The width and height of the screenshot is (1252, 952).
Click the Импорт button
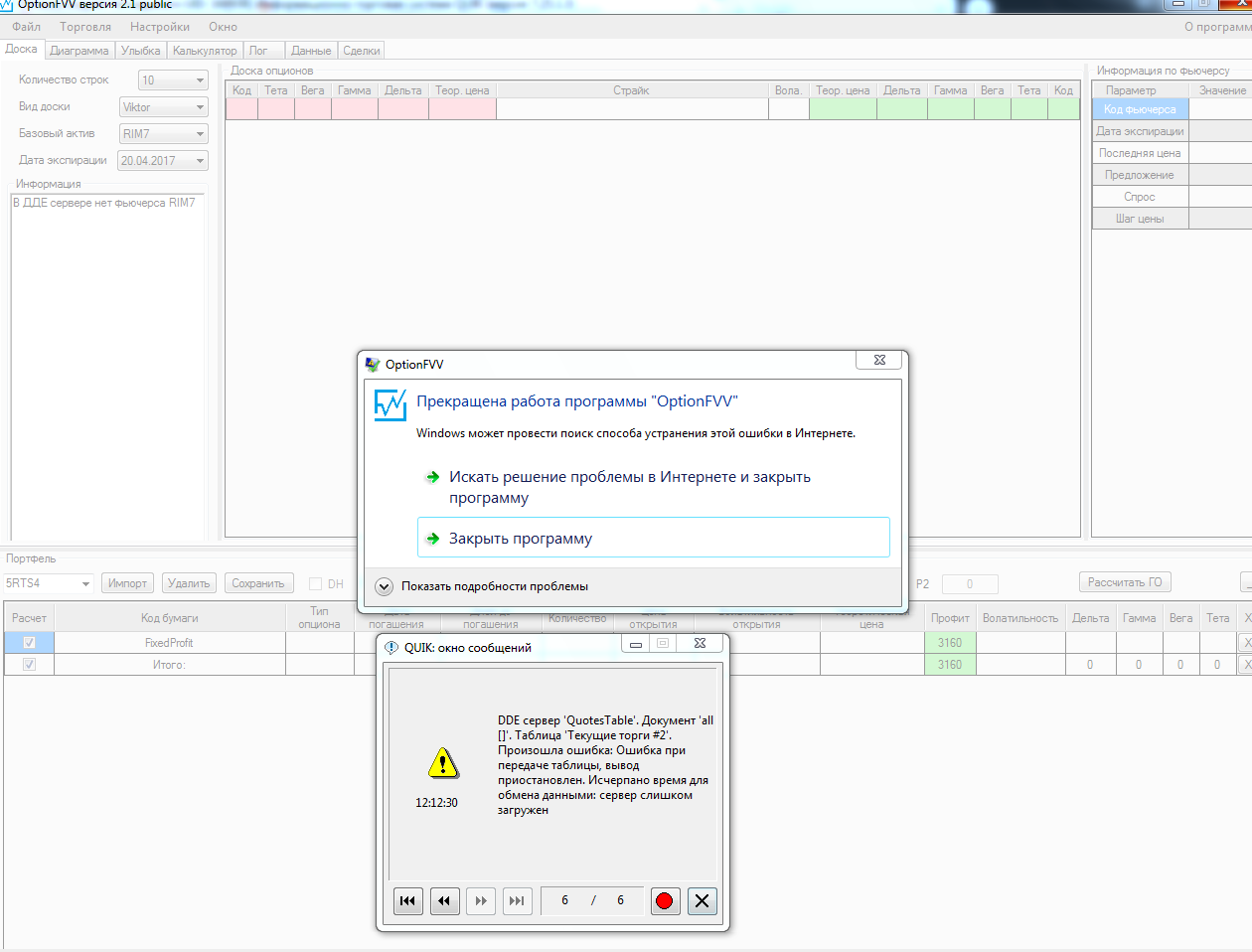pyautogui.click(x=127, y=583)
